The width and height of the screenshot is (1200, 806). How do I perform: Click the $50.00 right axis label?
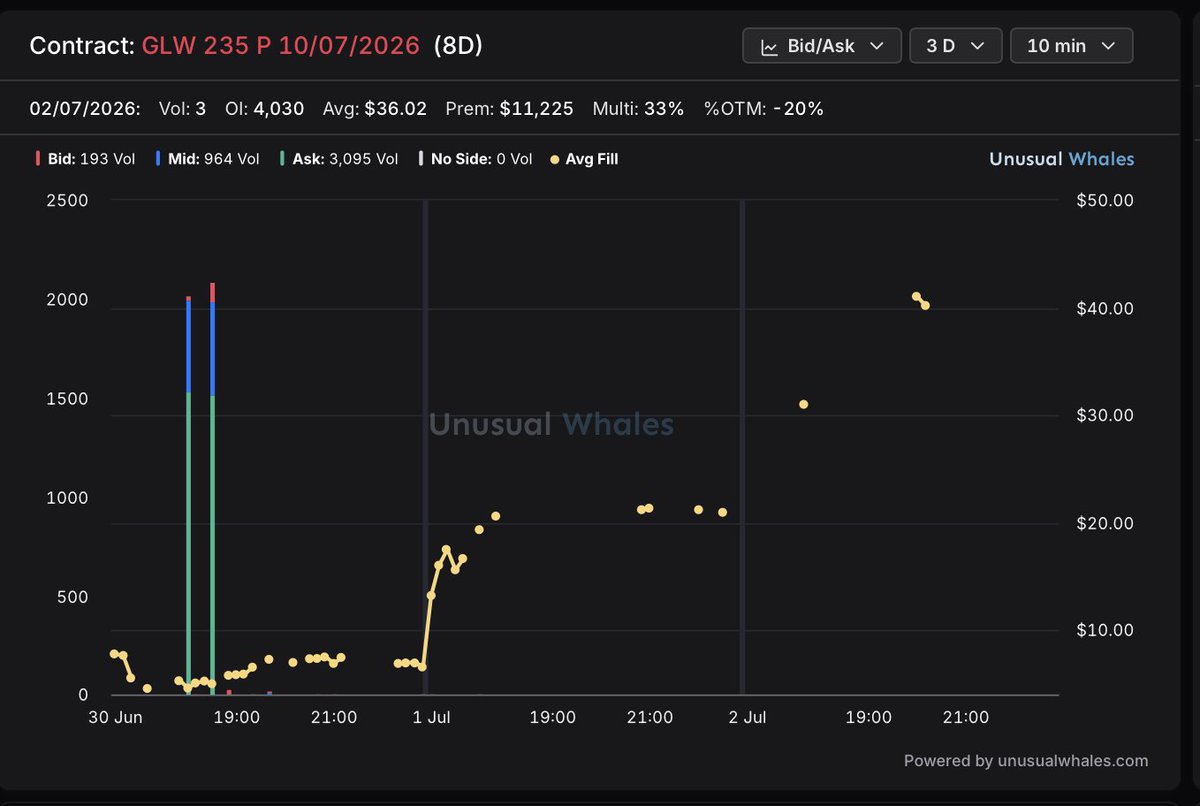pyautogui.click(x=1104, y=200)
